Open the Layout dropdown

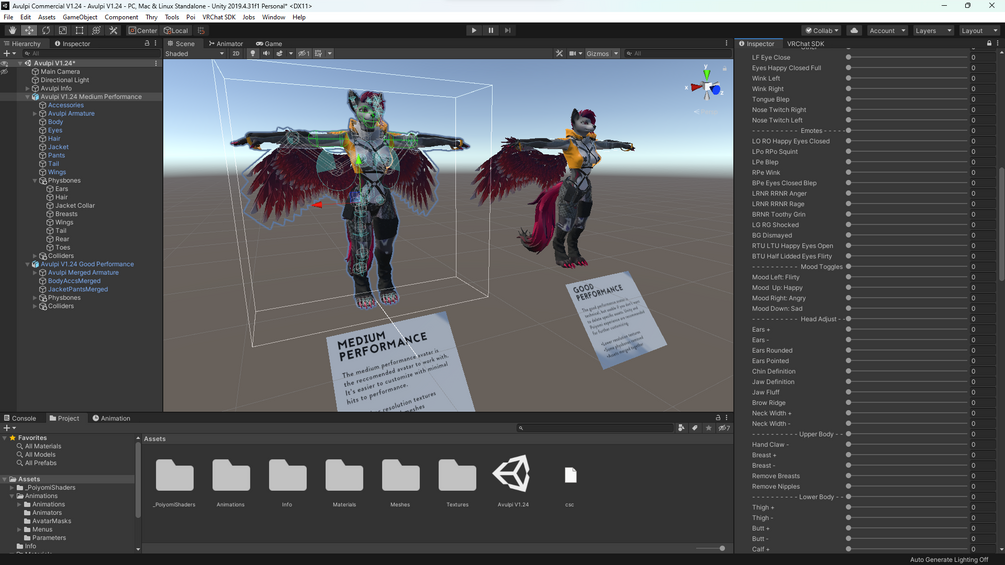point(979,30)
